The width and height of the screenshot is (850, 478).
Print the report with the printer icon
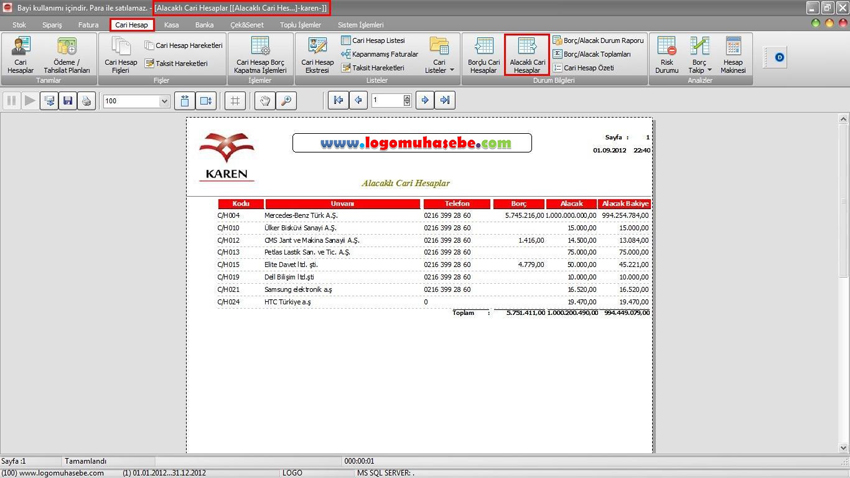click(86, 101)
